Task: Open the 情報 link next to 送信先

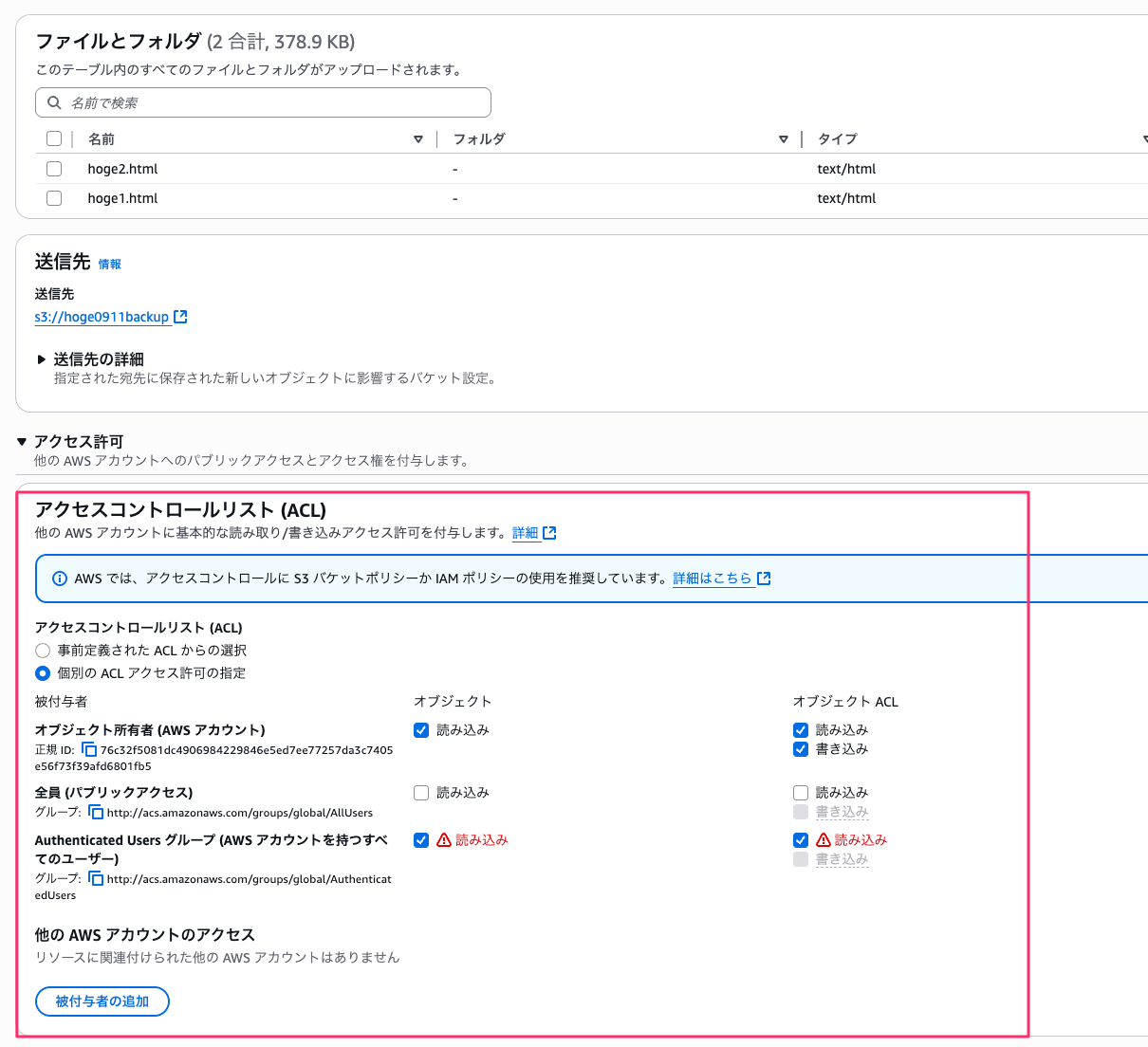Action: 110,265
